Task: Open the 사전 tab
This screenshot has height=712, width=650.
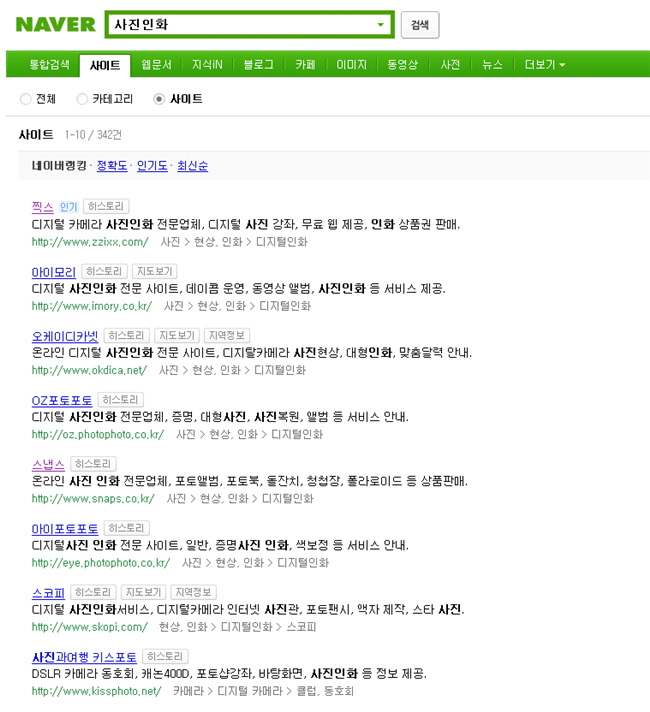Action: [450, 64]
